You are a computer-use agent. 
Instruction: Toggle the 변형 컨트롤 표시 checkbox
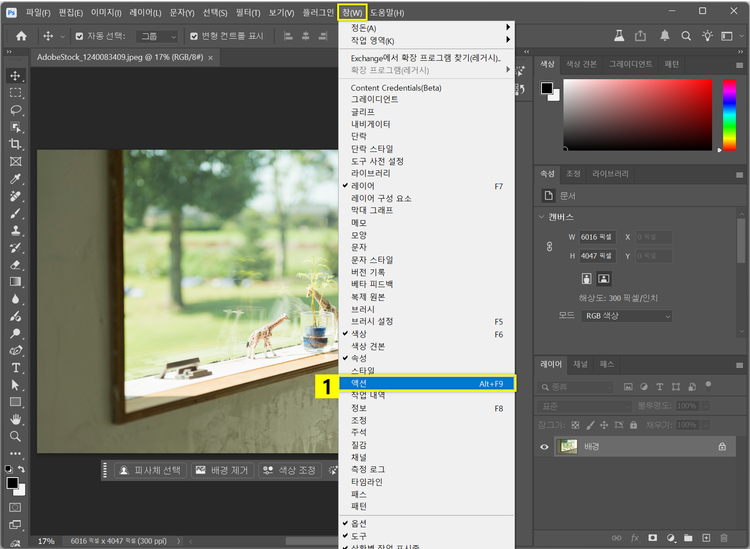(x=194, y=36)
